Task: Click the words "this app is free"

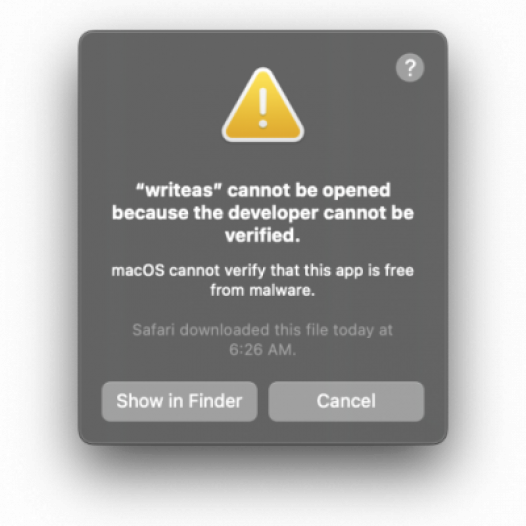Action: click(359, 271)
